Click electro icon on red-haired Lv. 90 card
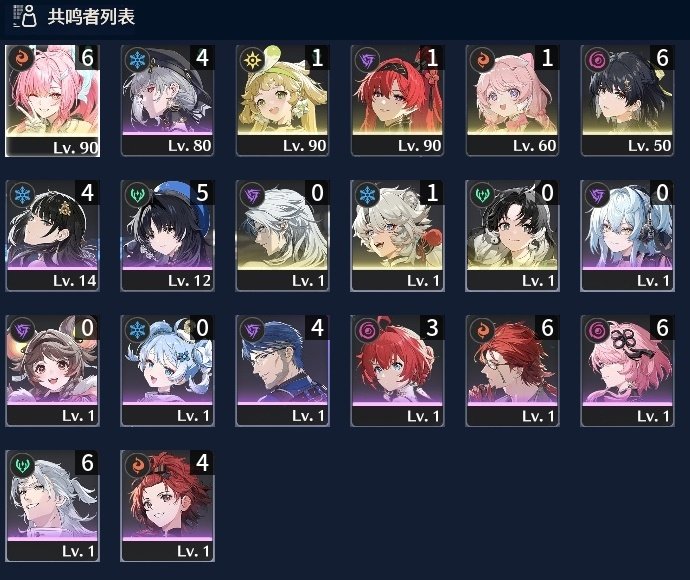690x580 pixels. [x=367, y=59]
